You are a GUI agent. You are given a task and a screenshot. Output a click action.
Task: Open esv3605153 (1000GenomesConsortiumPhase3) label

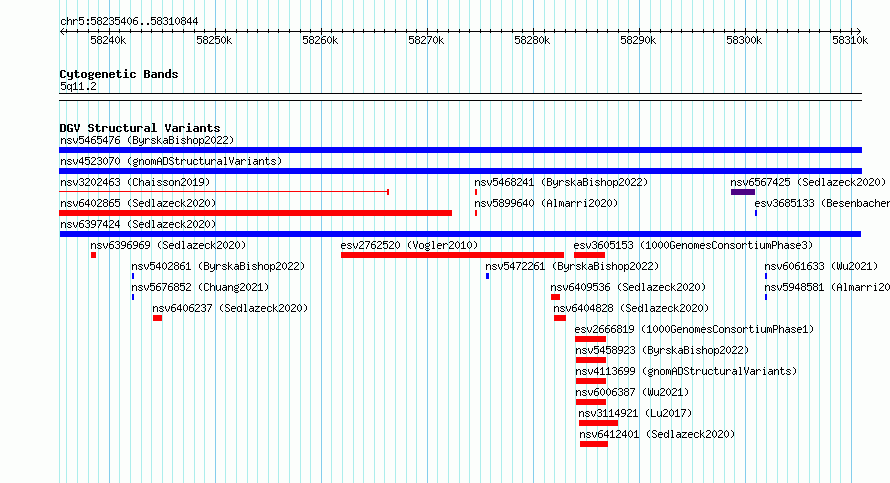click(693, 245)
